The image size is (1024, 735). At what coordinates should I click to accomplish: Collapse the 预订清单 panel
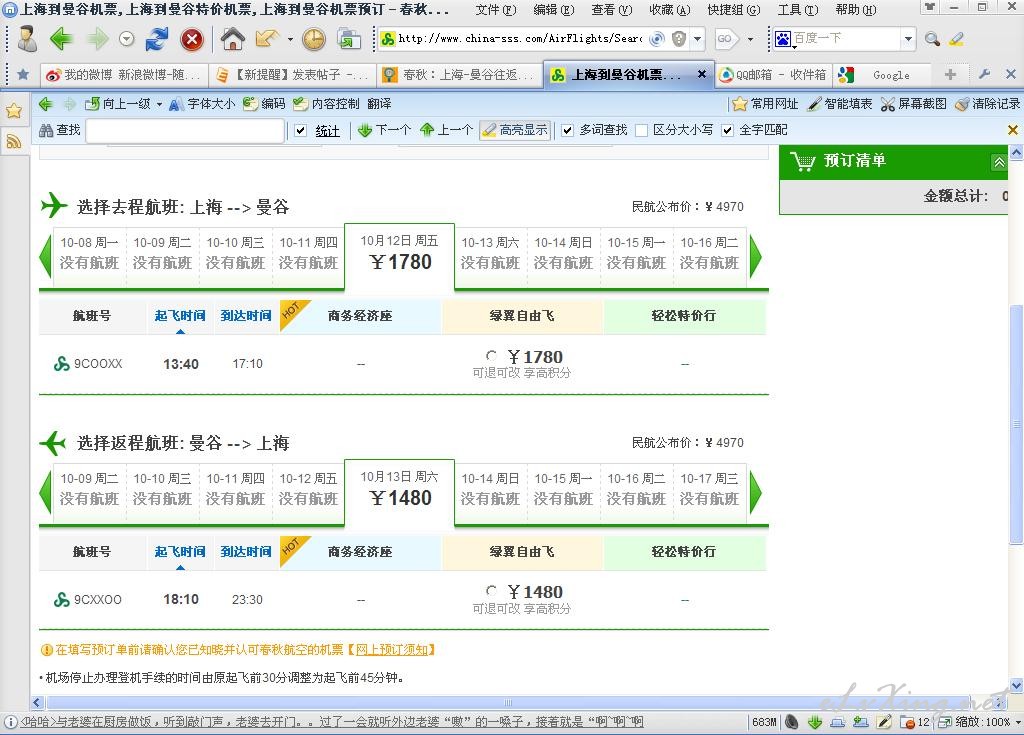coord(999,162)
